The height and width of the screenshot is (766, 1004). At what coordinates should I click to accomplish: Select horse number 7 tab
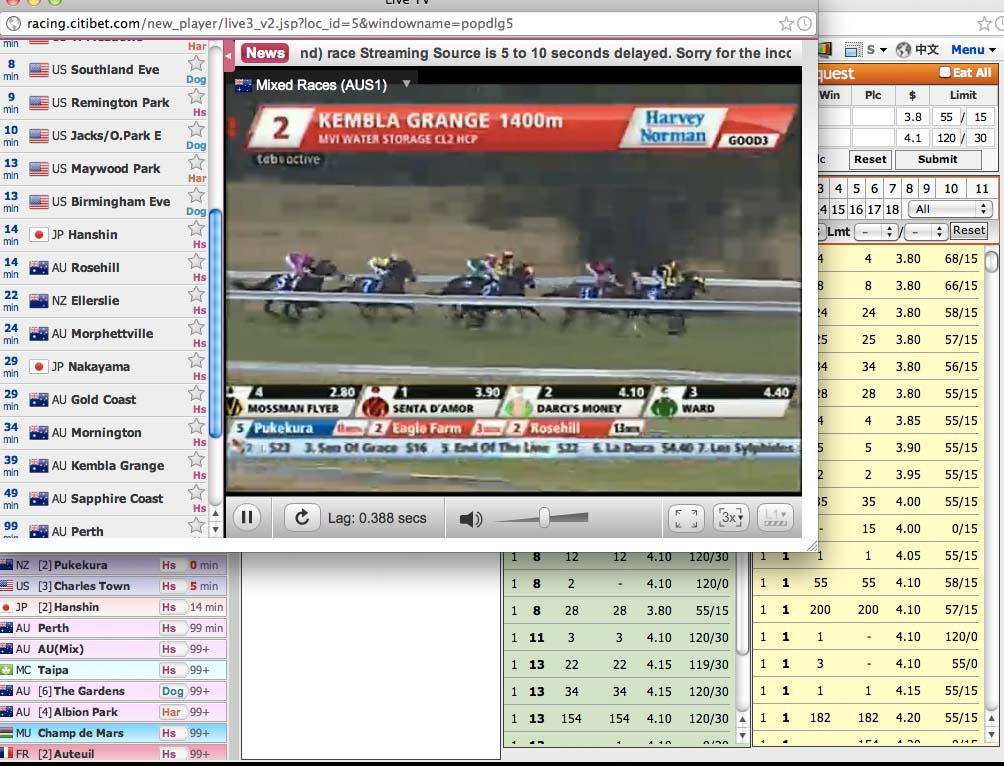[892, 188]
